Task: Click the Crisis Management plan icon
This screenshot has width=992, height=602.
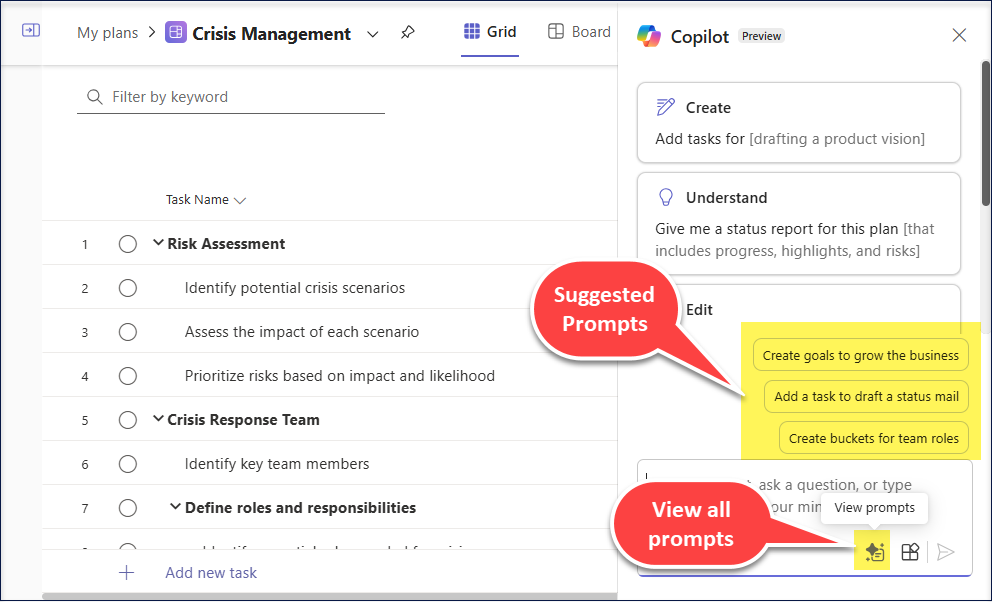Action: [x=176, y=33]
